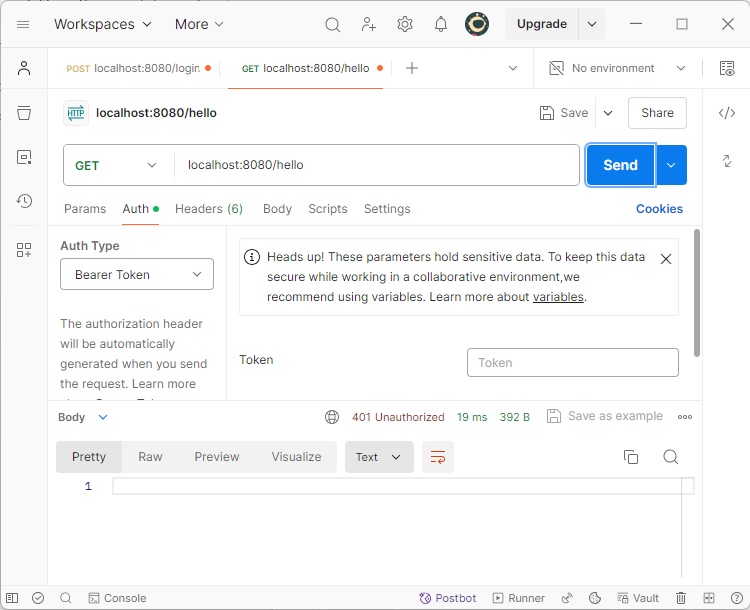The width and height of the screenshot is (750, 610).
Task: Switch to the Headers (6) tab
Action: pyautogui.click(x=208, y=209)
